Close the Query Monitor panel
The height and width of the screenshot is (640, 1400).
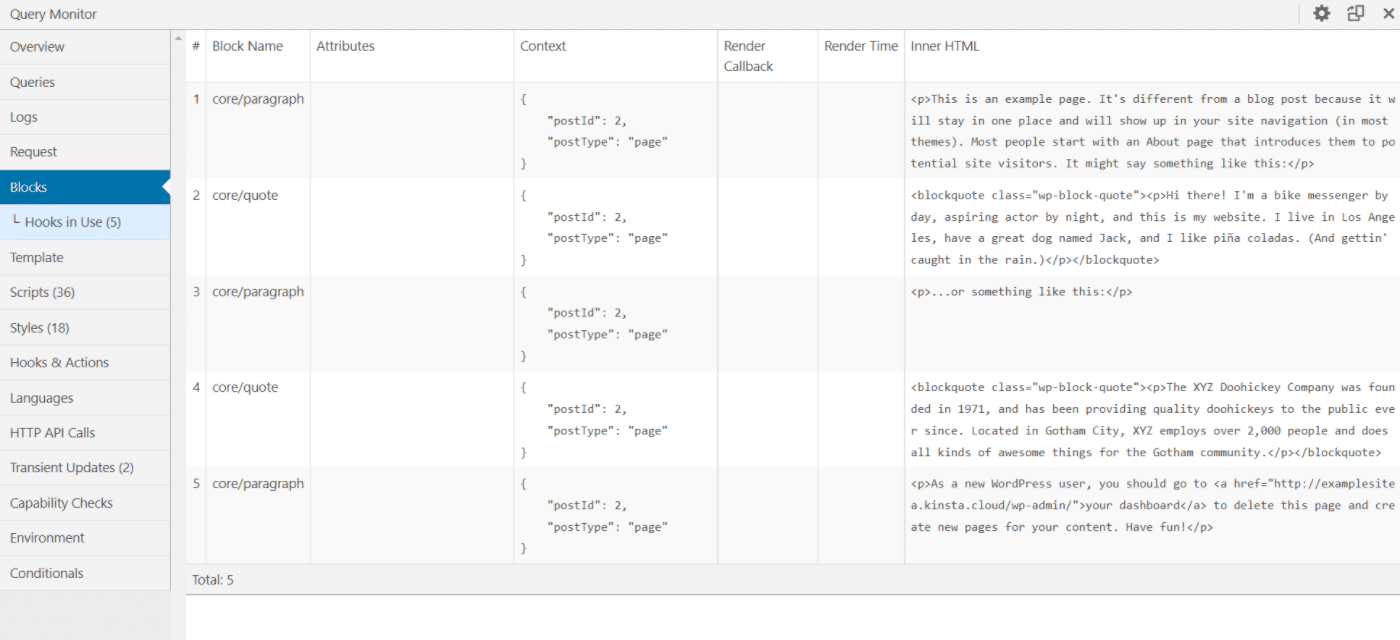point(1386,13)
